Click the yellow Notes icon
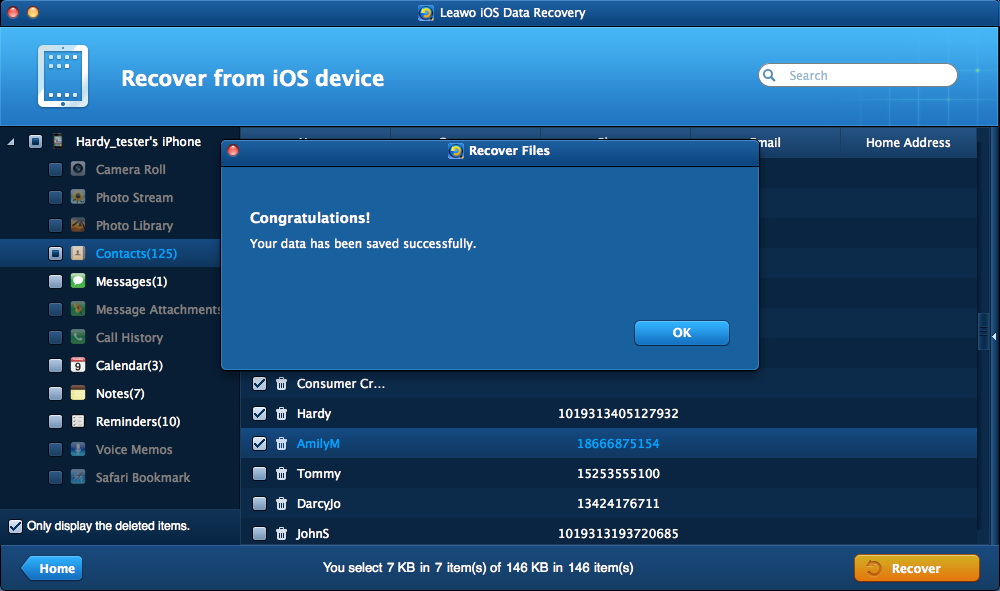The height and width of the screenshot is (591, 1000). [78, 393]
